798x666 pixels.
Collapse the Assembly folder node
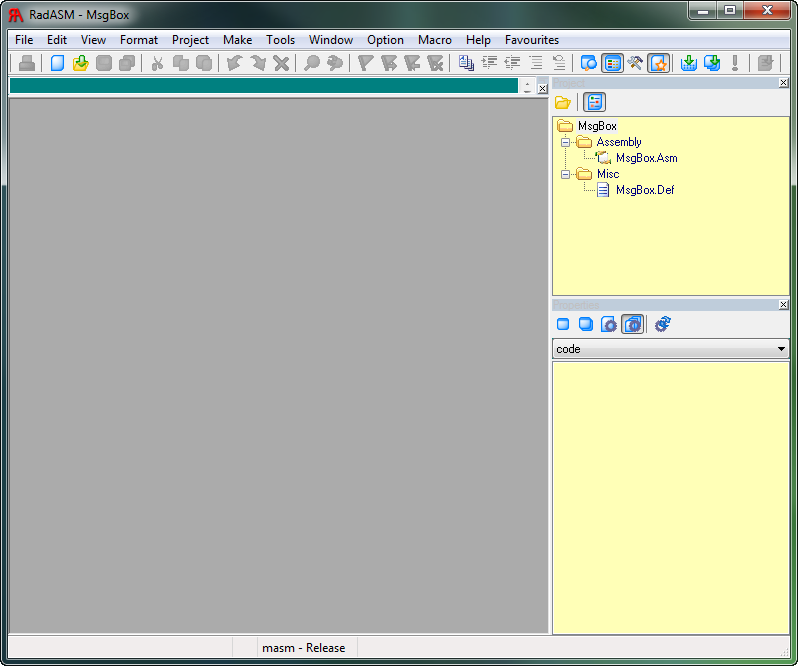pos(565,142)
